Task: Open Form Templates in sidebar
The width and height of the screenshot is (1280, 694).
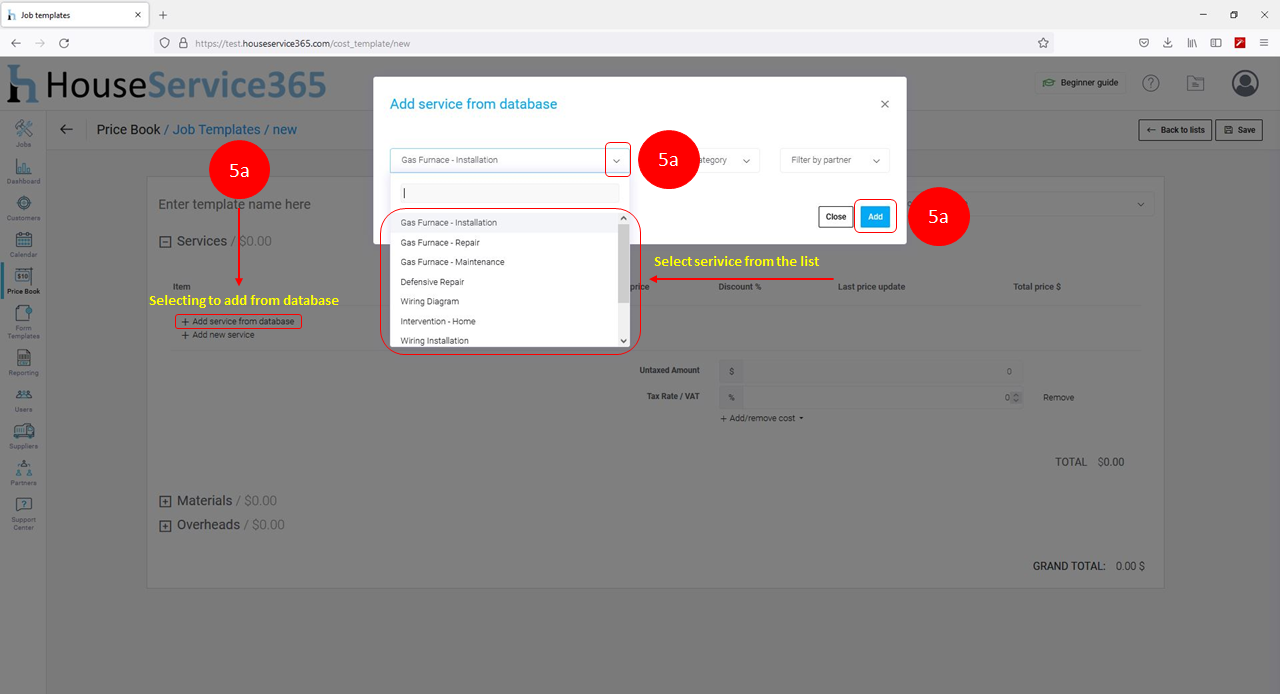Action: tap(23, 322)
